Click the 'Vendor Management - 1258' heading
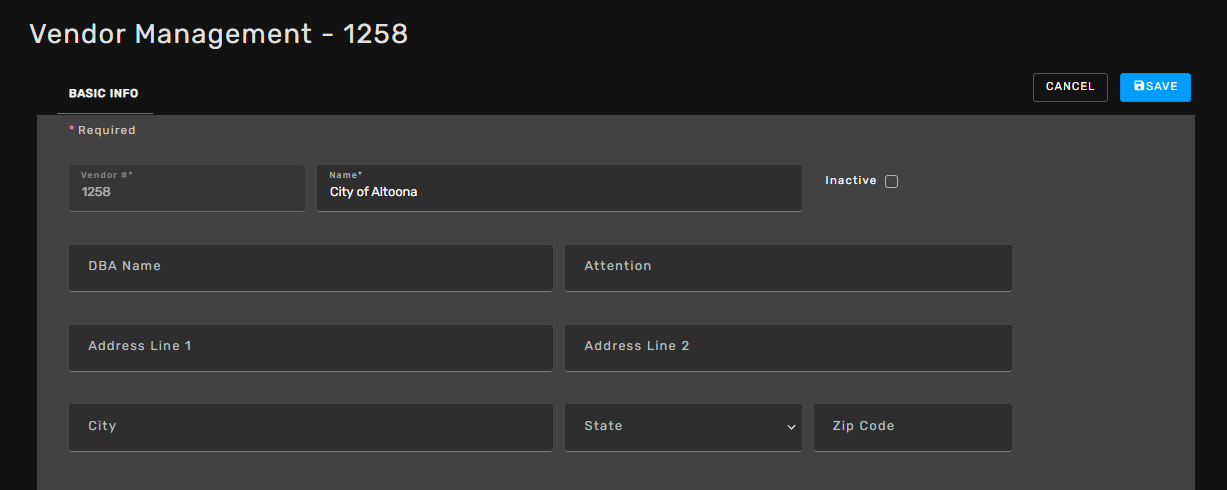The width and height of the screenshot is (1227, 490). click(219, 33)
